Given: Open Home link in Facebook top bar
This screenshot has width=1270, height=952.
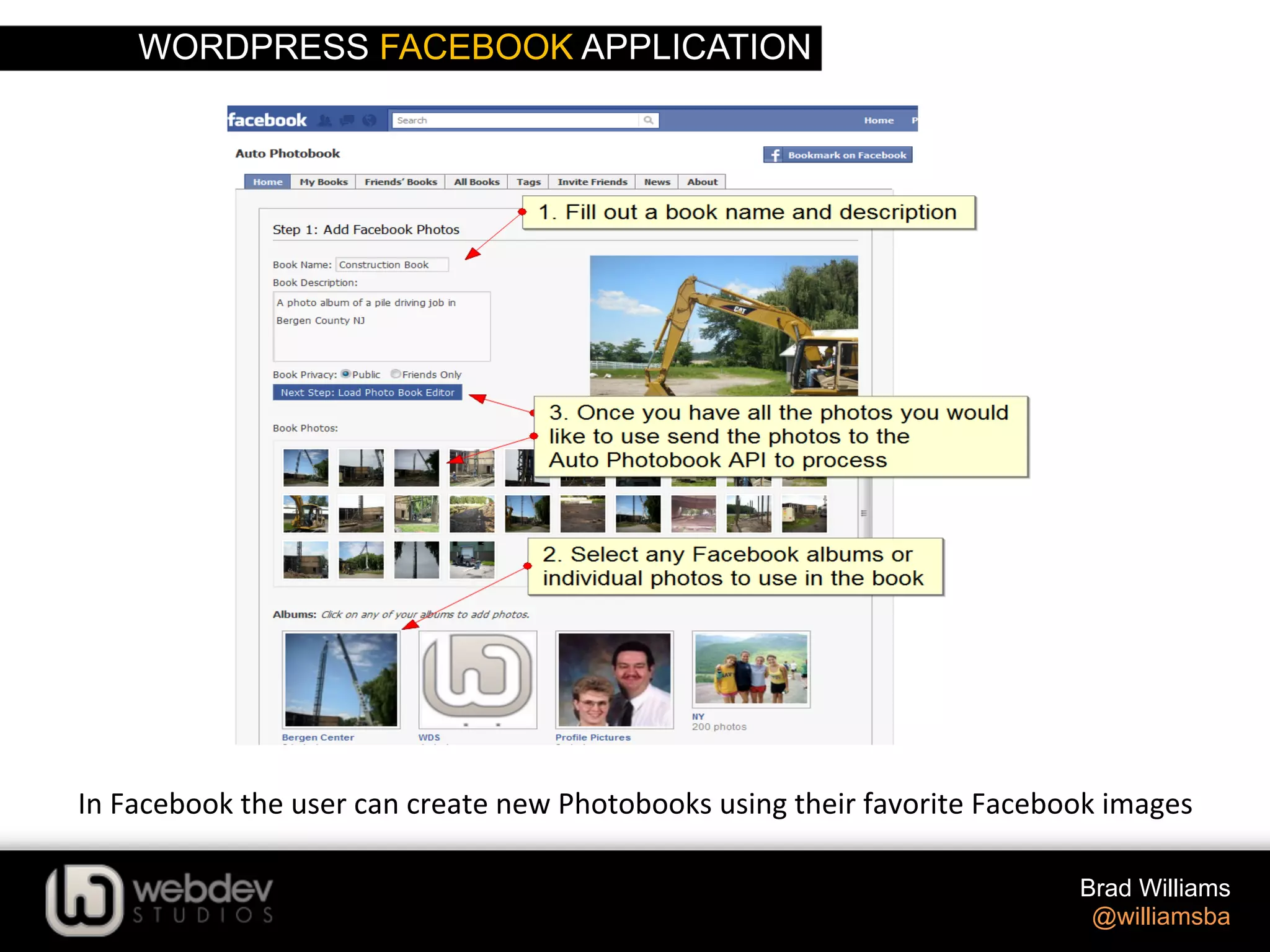Looking at the screenshot, I should 879,120.
